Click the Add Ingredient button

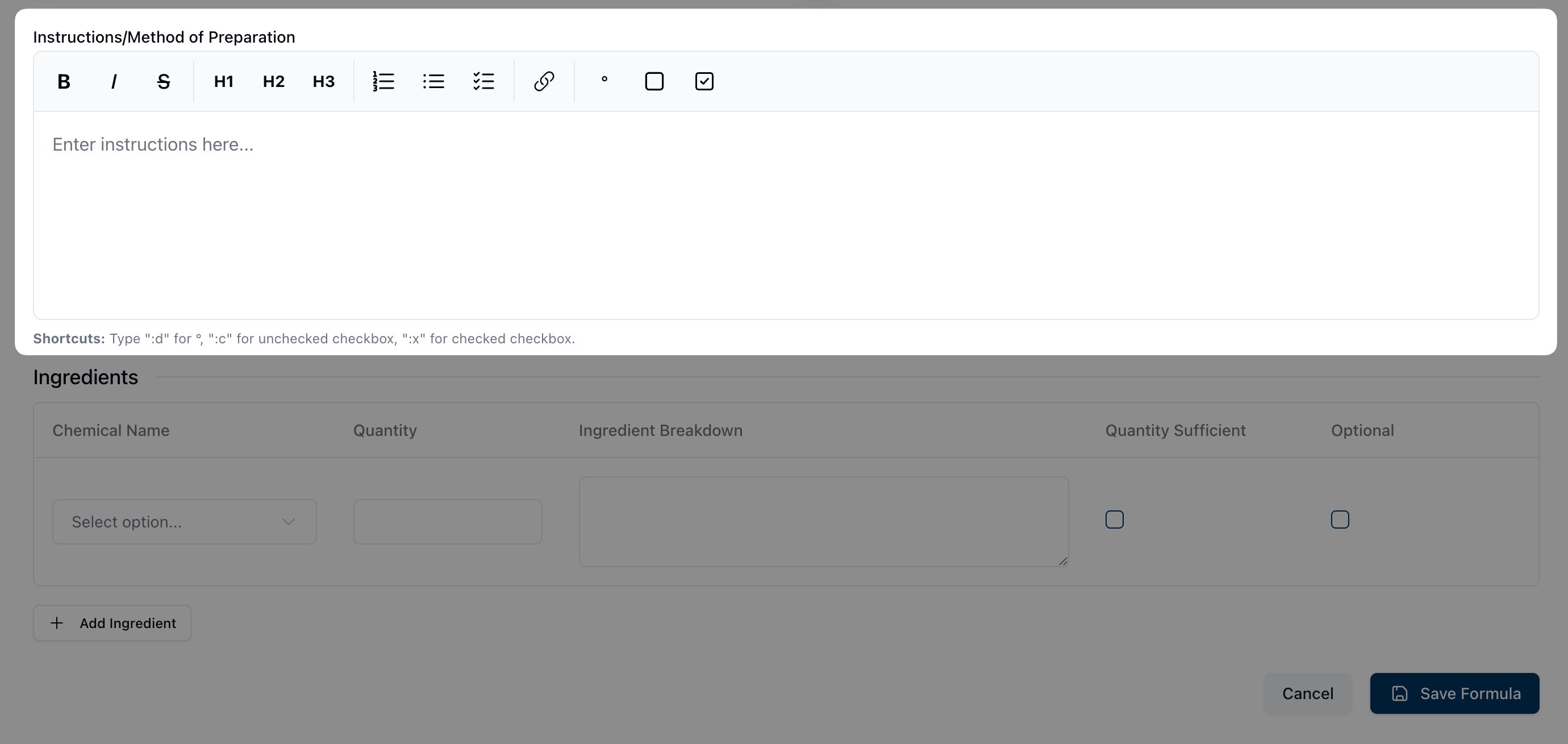(x=112, y=623)
